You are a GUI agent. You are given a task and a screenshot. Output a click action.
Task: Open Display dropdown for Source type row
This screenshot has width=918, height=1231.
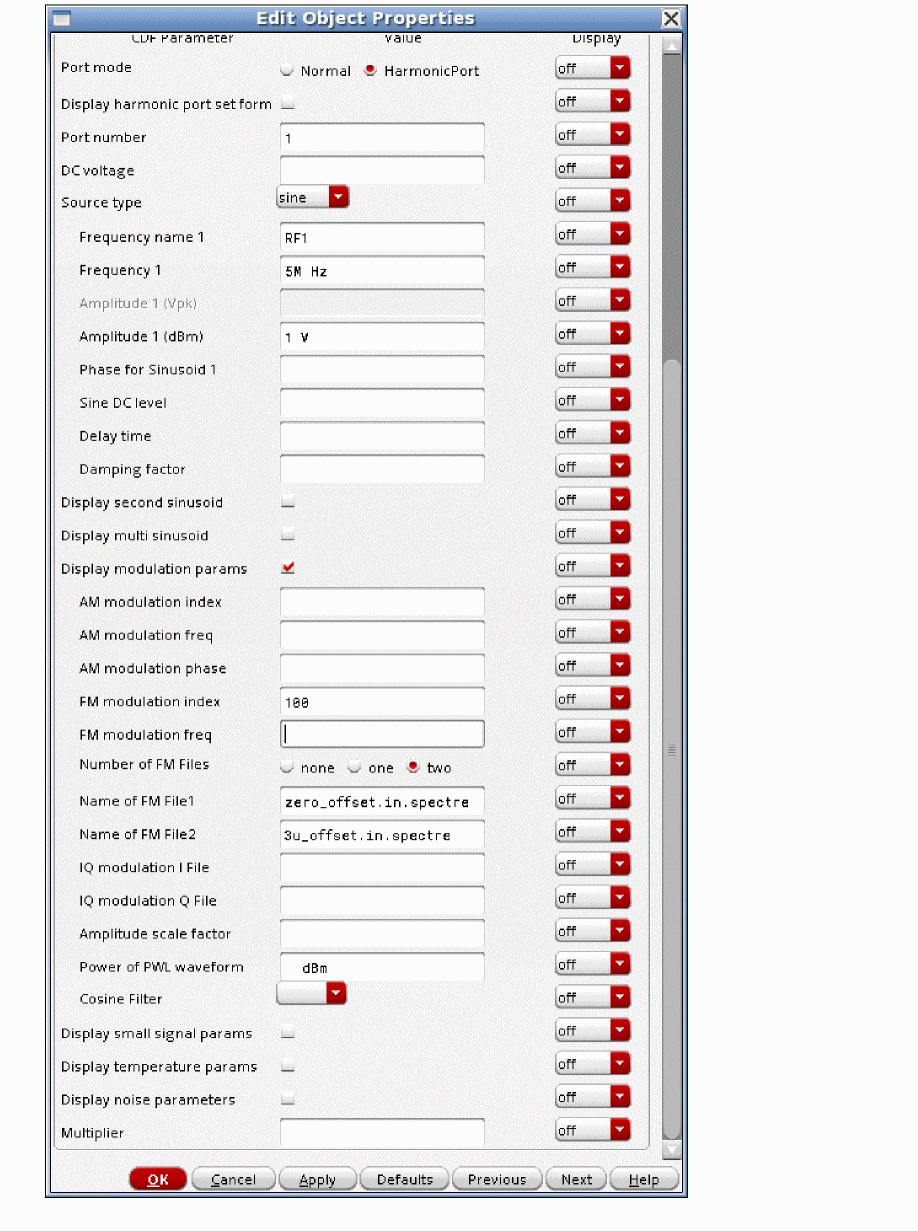(x=593, y=201)
